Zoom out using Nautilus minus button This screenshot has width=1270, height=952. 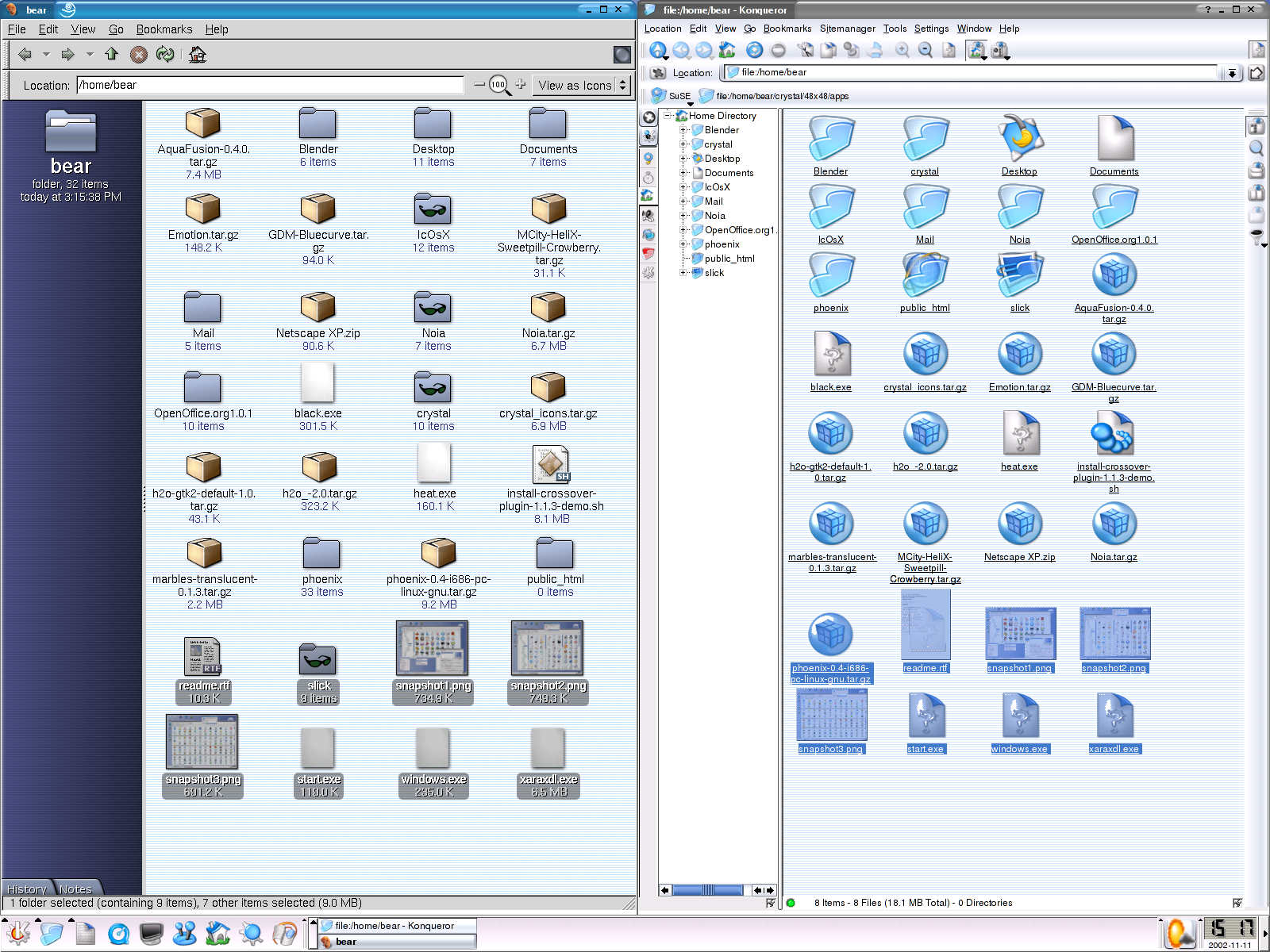(479, 84)
